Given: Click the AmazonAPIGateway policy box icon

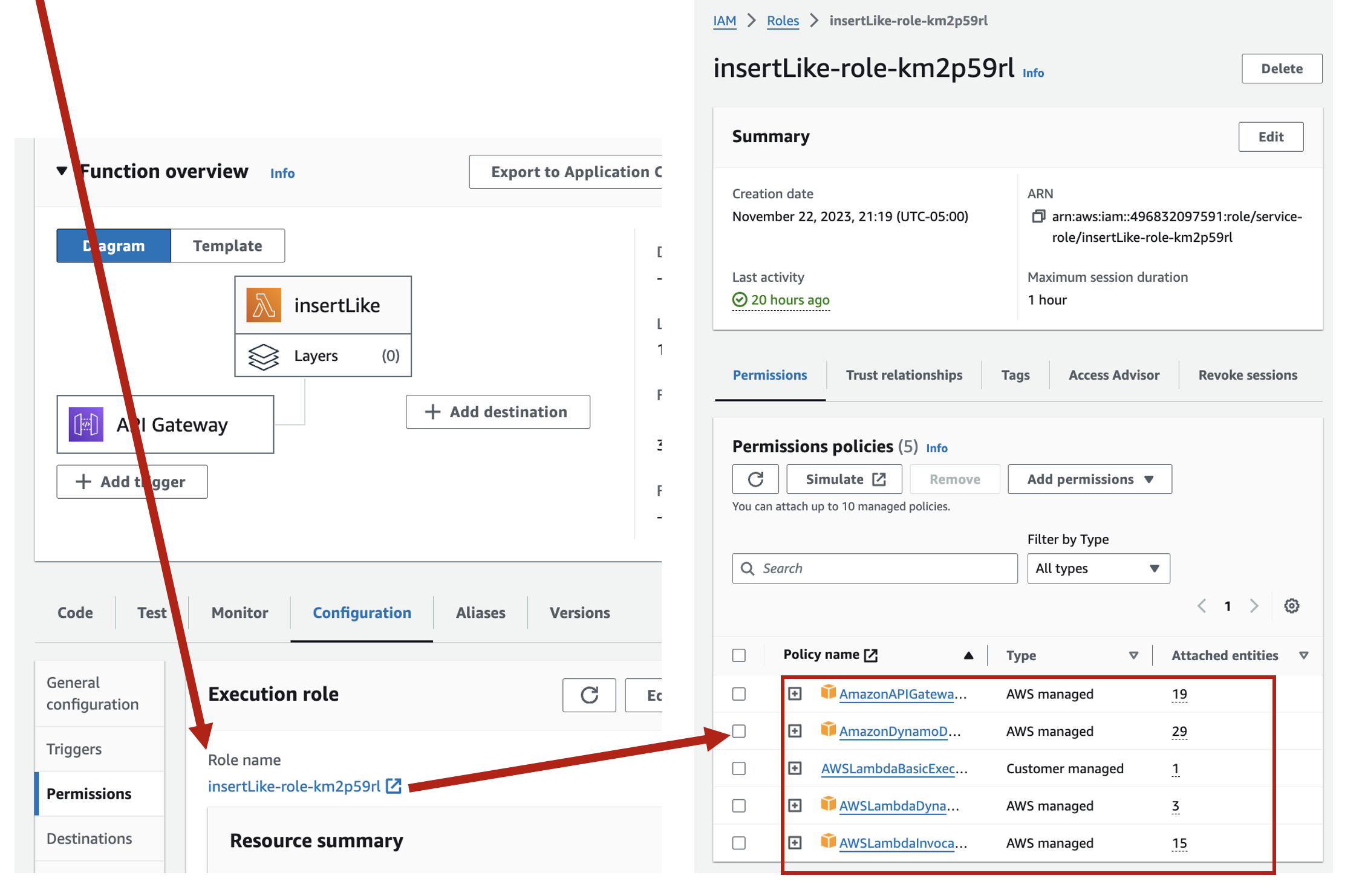Looking at the screenshot, I should click(829, 692).
